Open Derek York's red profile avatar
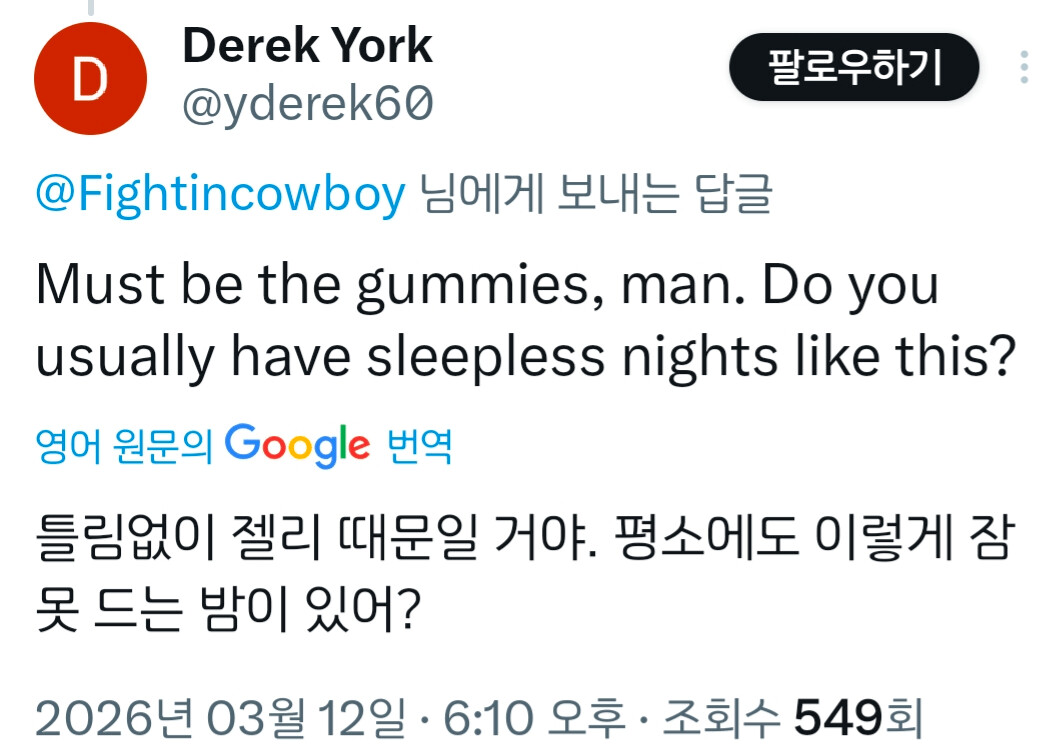 click(90, 79)
